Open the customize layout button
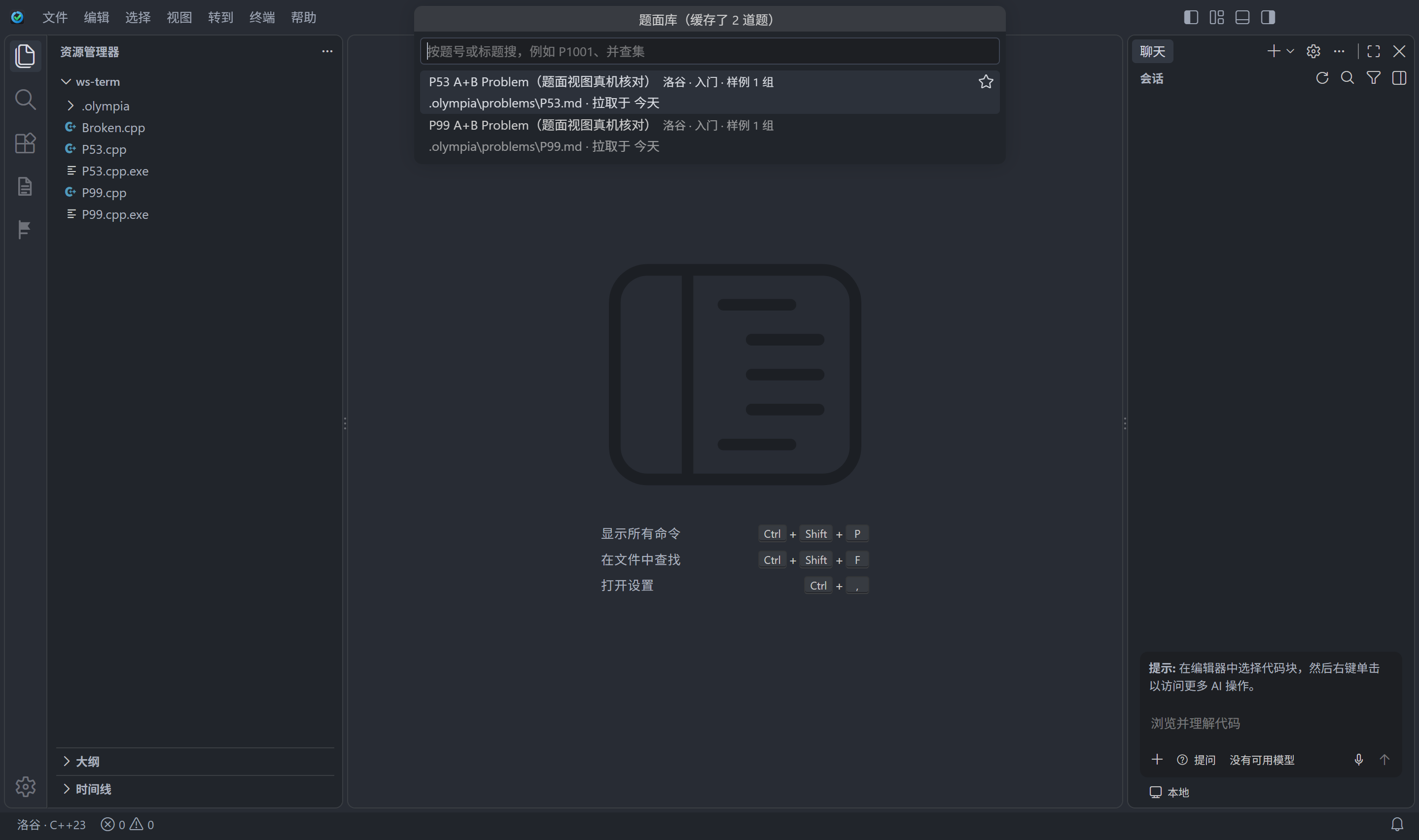 (x=1216, y=18)
